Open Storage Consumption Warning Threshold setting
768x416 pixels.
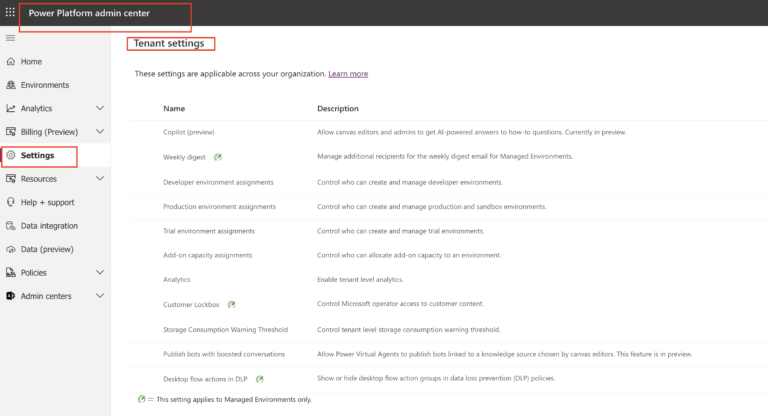coord(225,329)
